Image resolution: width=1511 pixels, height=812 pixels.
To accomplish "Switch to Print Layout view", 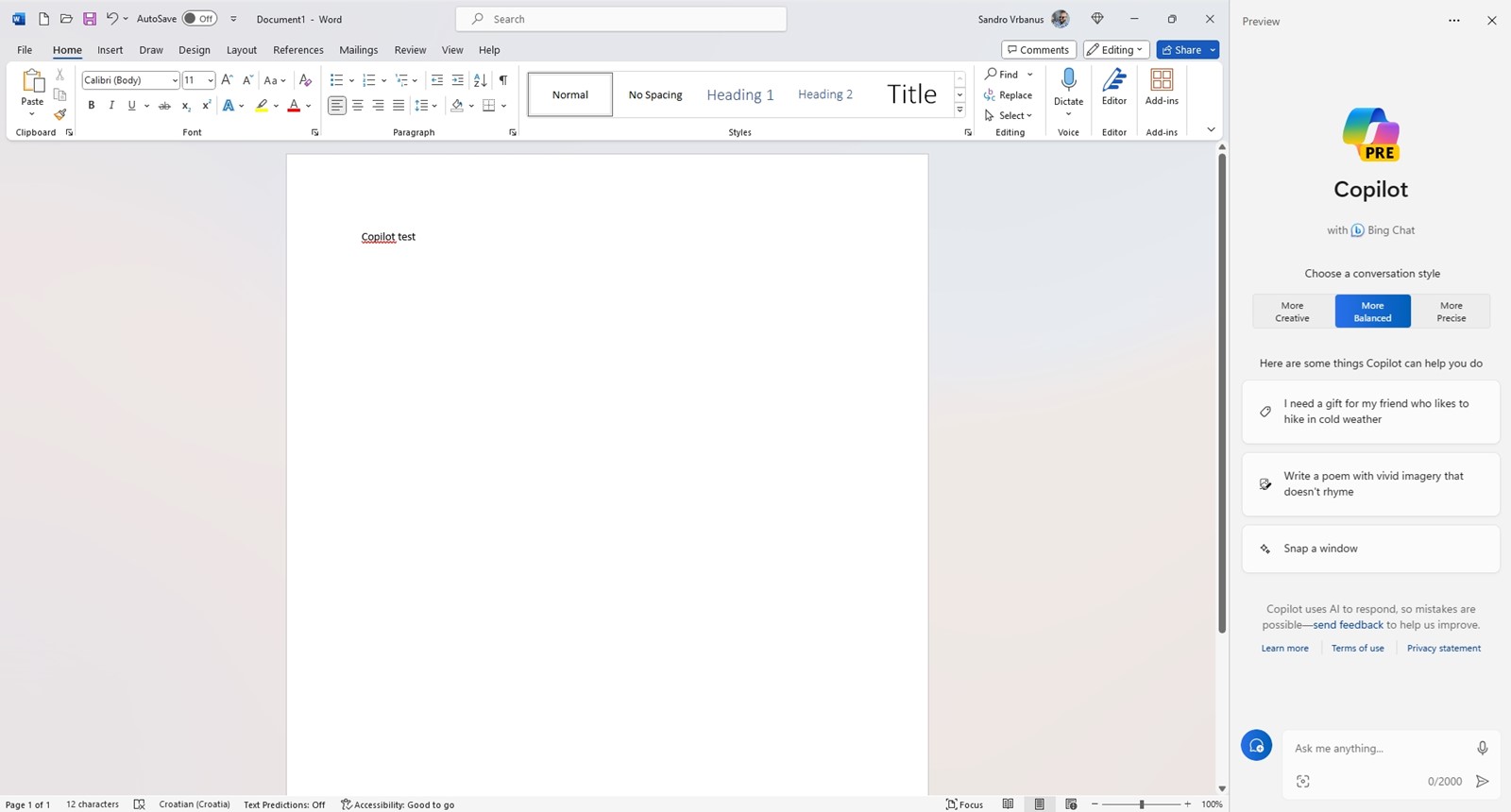I will (1039, 804).
